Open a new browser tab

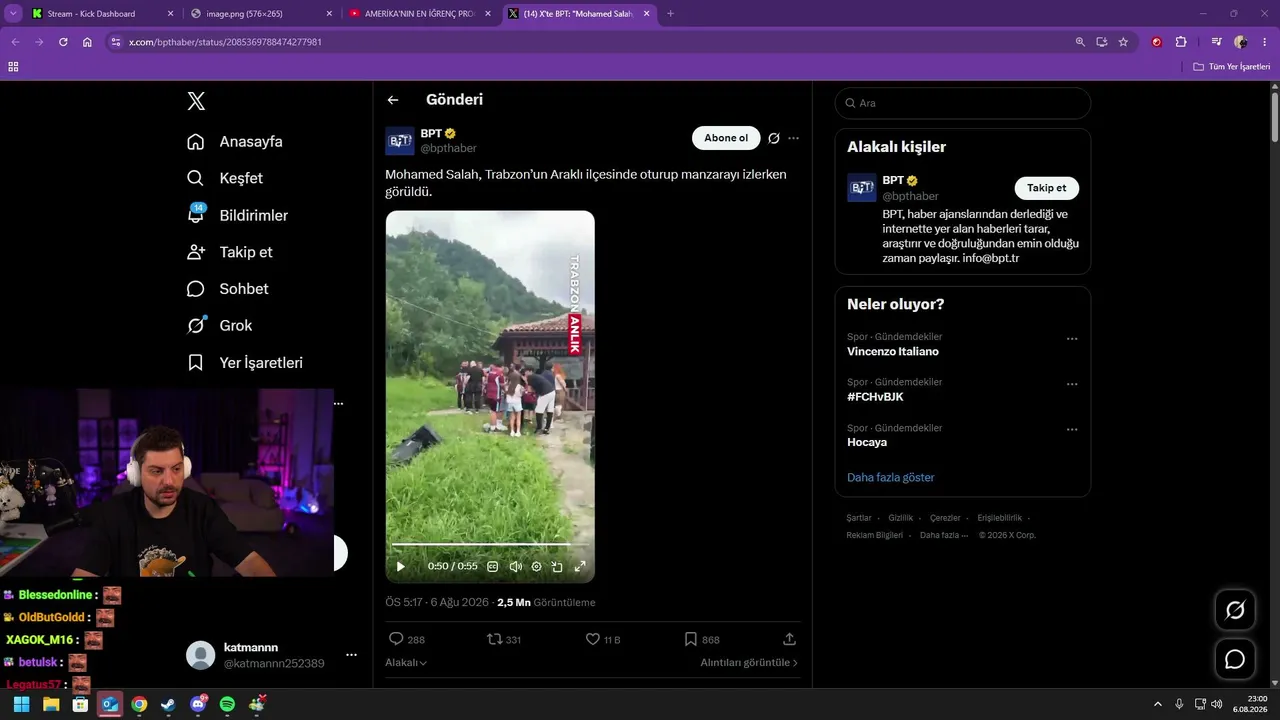click(670, 14)
